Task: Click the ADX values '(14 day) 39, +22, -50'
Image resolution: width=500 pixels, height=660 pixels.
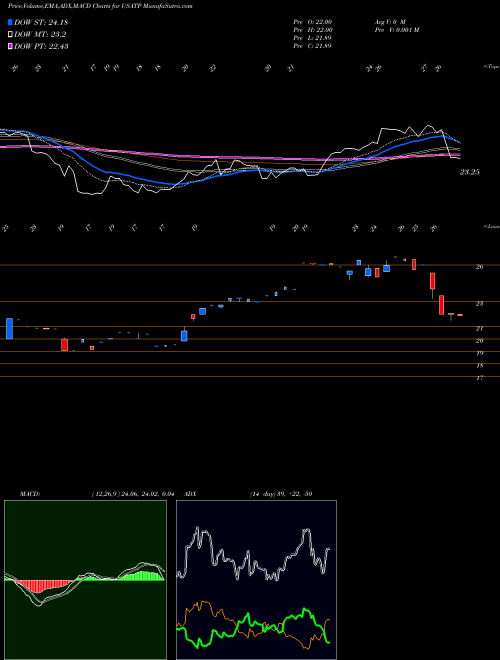Action: (x=281, y=494)
